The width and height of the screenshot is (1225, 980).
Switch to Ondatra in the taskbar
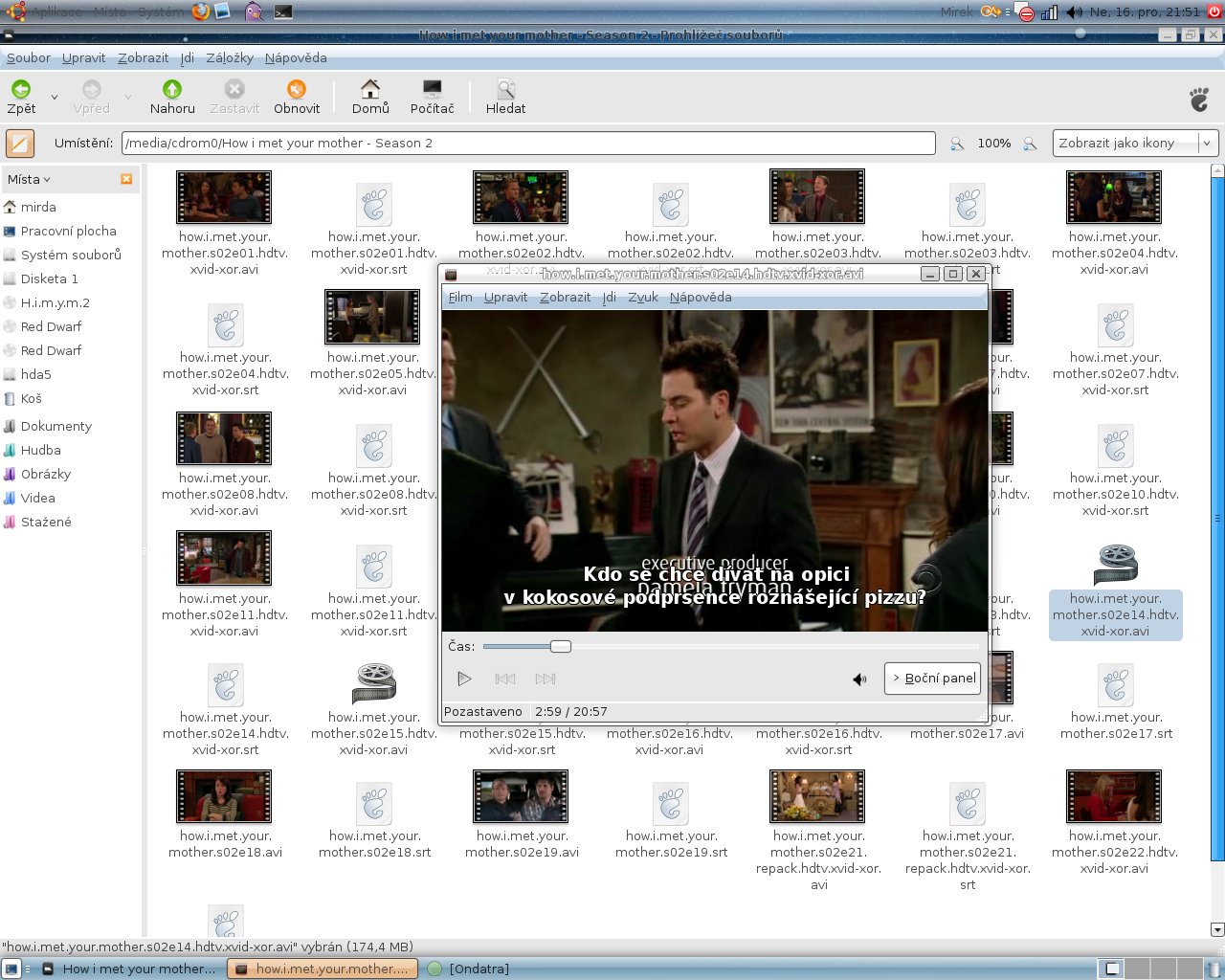pyautogui.click(x=468, y=969)
